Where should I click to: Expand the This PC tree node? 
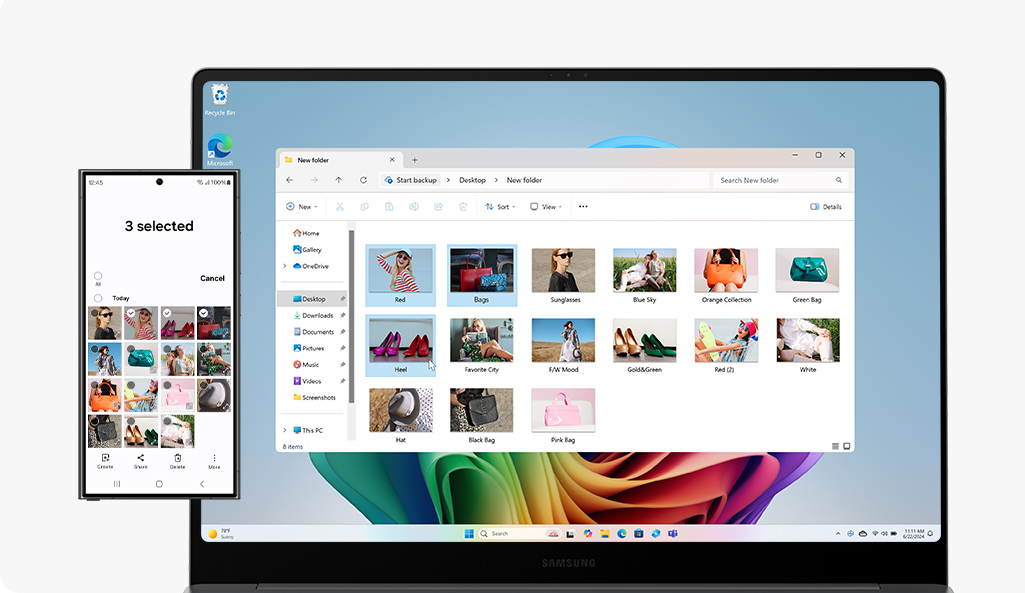coord(285,430)
